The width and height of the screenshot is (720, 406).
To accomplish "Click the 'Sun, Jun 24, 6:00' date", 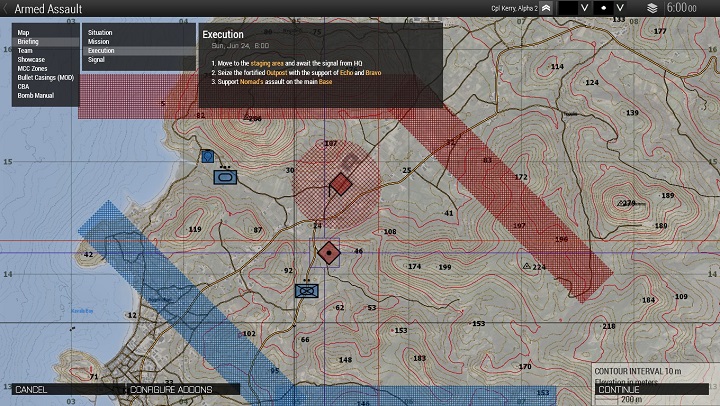I will tap(240, 45).
